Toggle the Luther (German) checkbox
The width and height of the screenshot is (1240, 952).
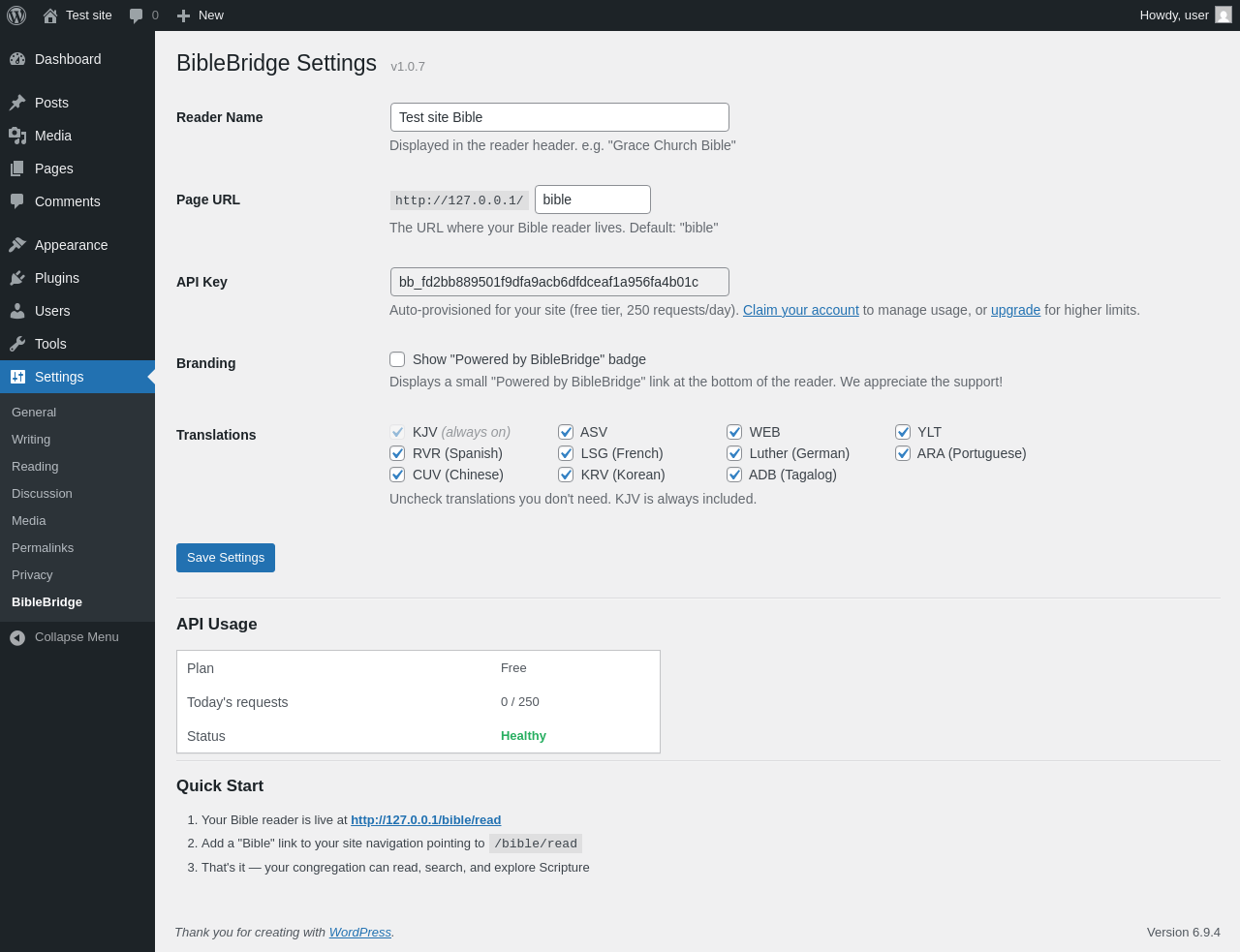click(x=734, y=453)
